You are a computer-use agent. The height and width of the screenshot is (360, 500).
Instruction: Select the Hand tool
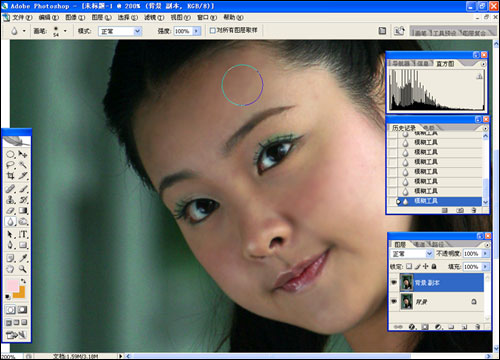[x=10, y=269]
